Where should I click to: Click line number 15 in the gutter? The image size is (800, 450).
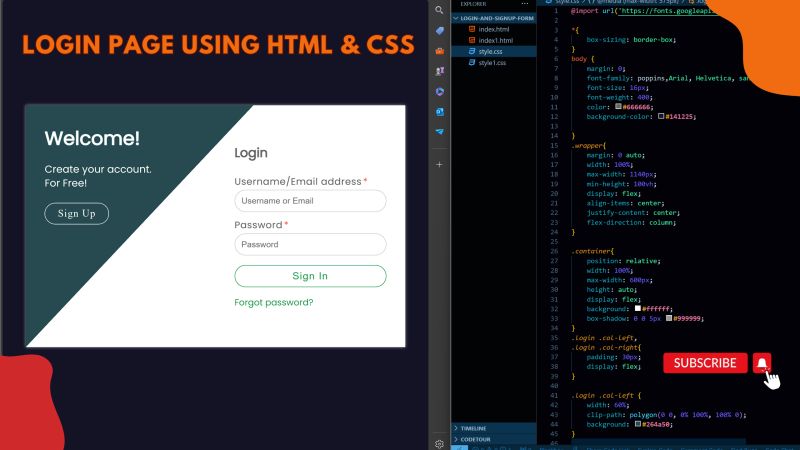(x=554, y=146)
